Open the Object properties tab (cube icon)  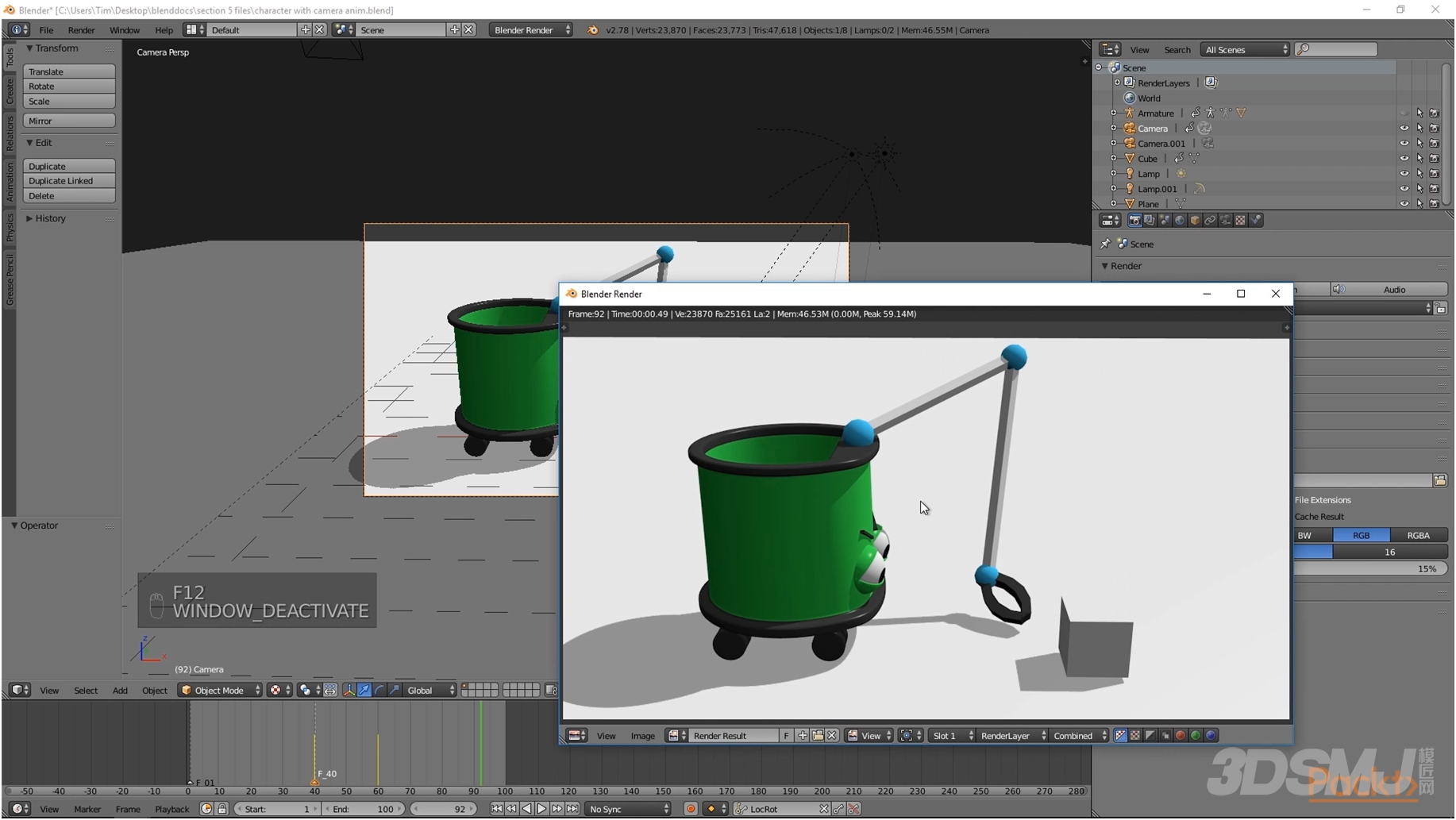tap(1195, 221)
